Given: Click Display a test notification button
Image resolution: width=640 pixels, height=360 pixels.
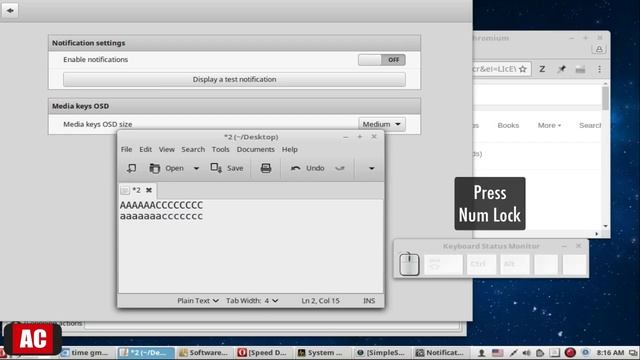Looking at the screenshot, I should tap(234, 80).
